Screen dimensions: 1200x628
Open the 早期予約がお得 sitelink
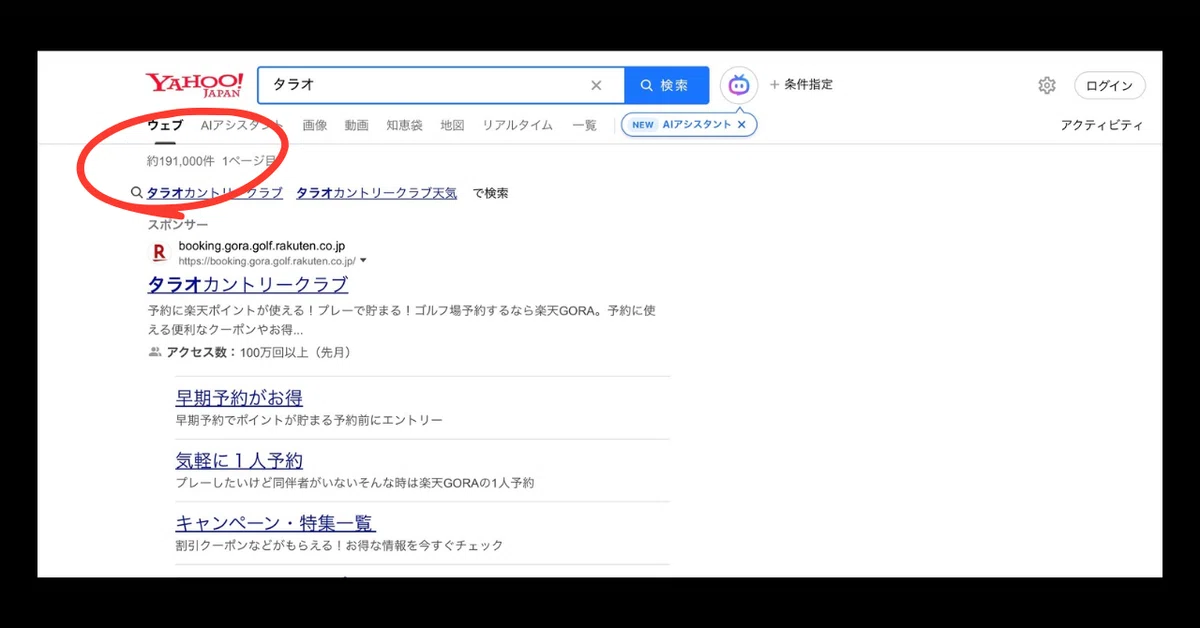click(x=239, y=398)
